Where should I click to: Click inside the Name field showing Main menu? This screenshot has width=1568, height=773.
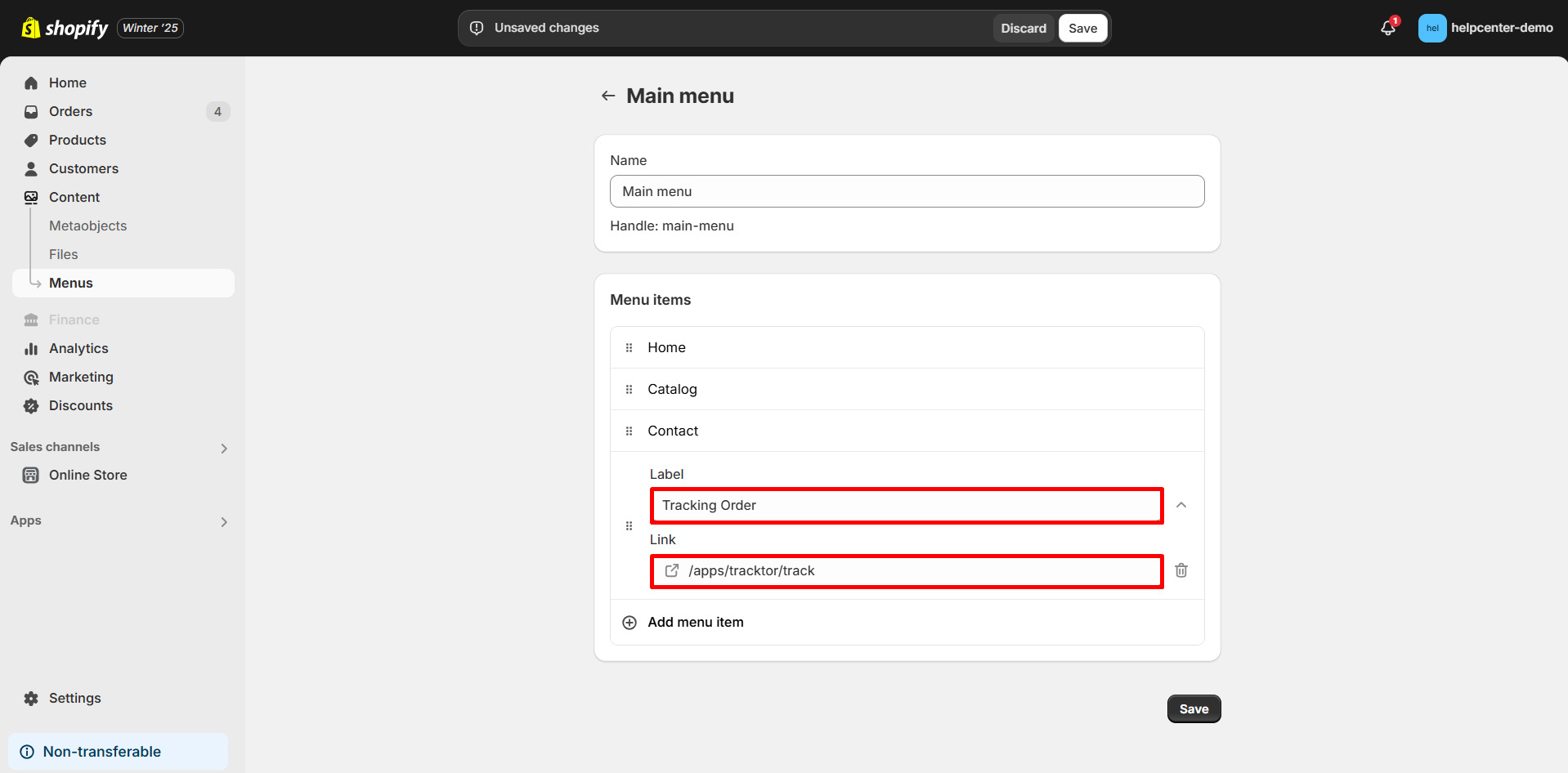tap(906, 190)
